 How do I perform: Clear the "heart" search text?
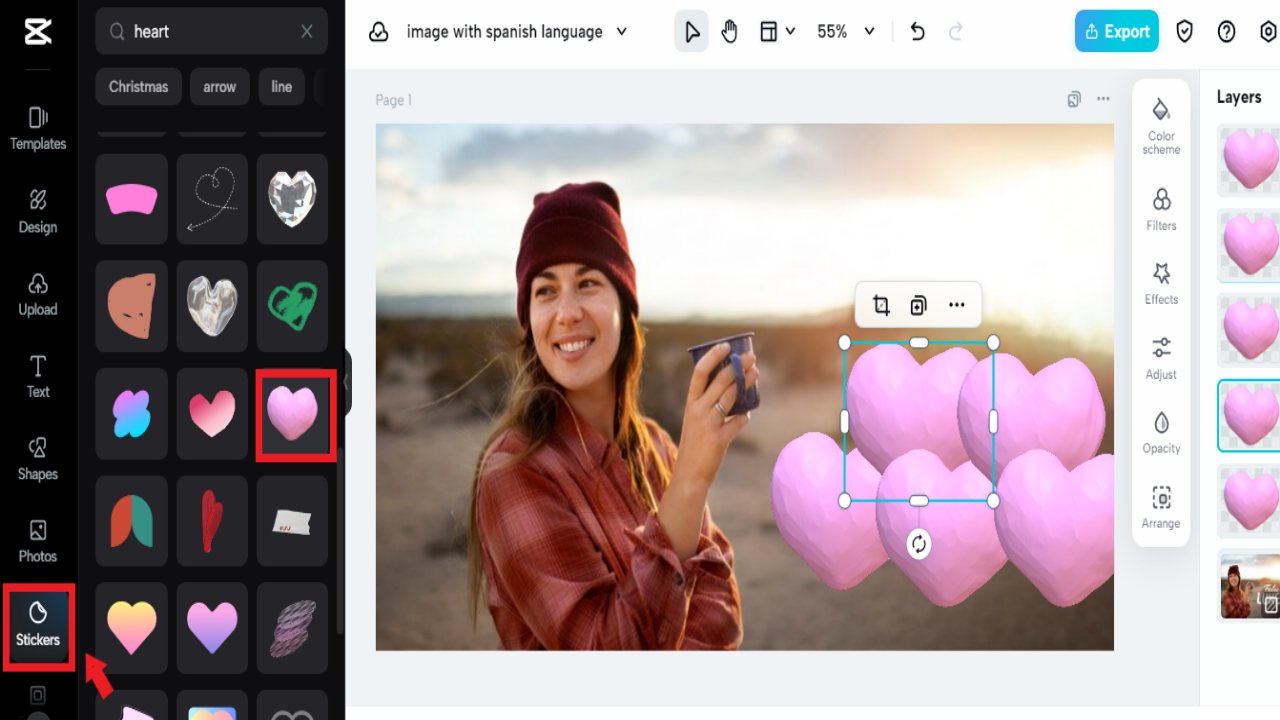(x=307, y=32)
